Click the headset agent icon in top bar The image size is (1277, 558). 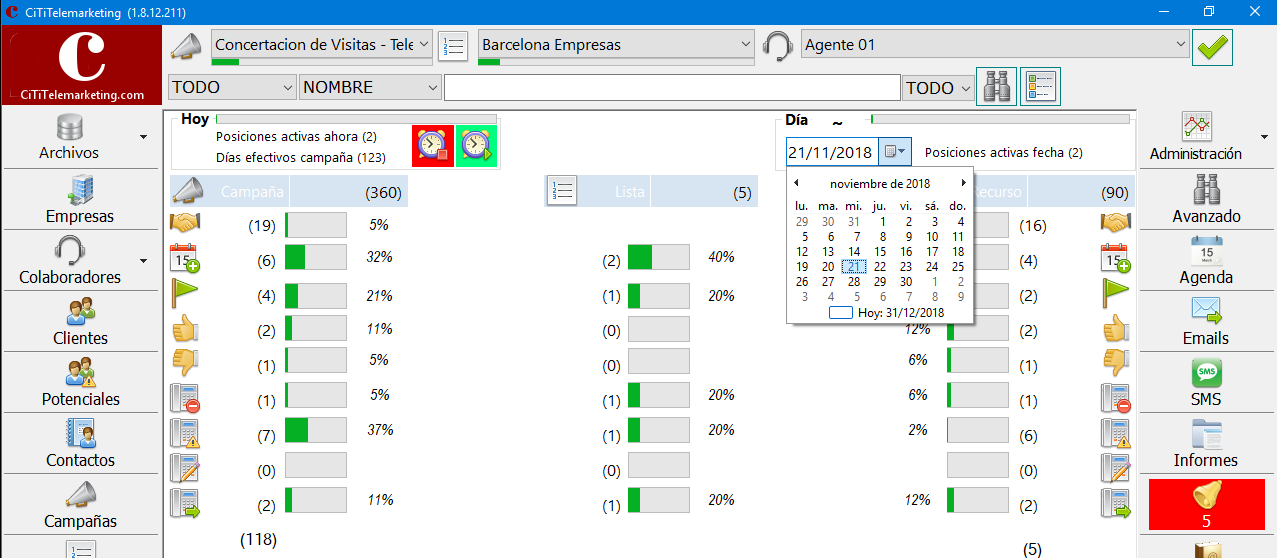pos(778,46)
